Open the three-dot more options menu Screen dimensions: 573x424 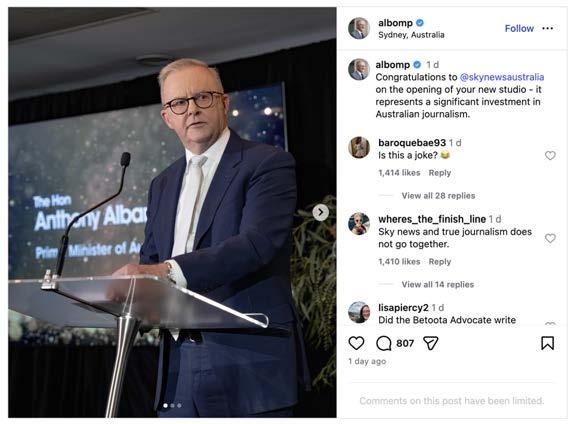tap(547, 29)
